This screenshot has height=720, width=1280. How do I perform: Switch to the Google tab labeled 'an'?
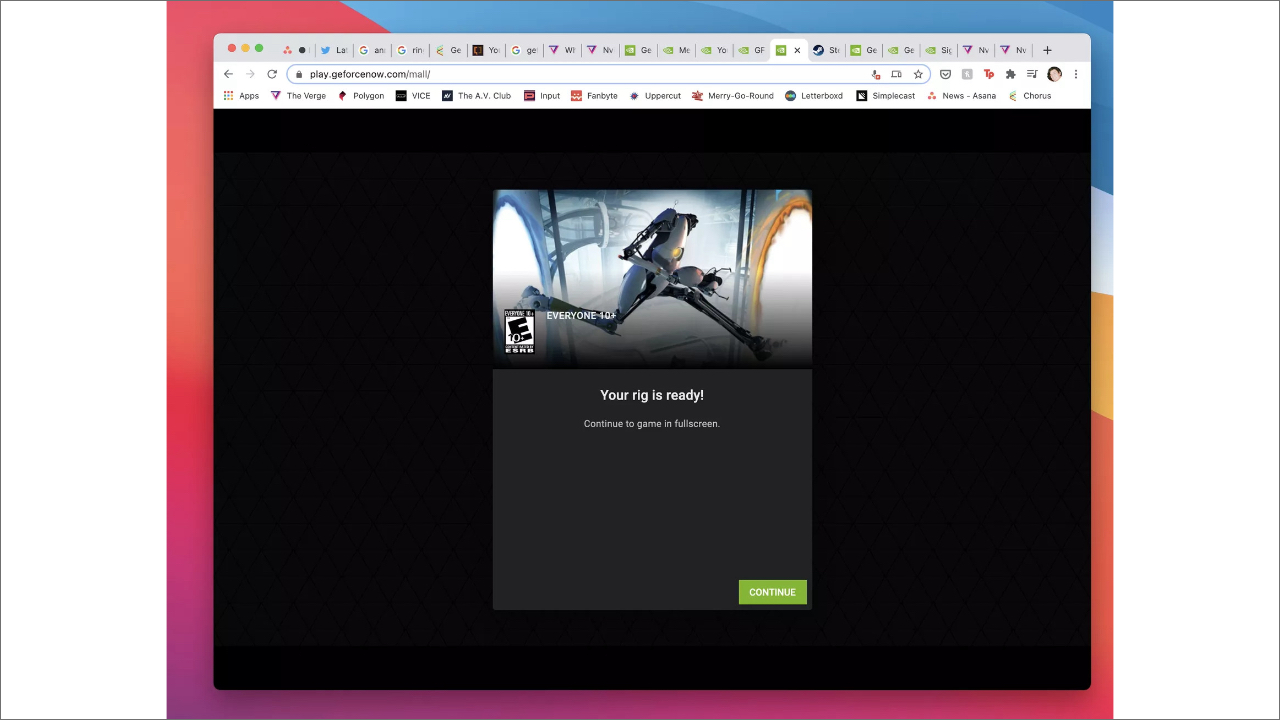click(371, 50)
